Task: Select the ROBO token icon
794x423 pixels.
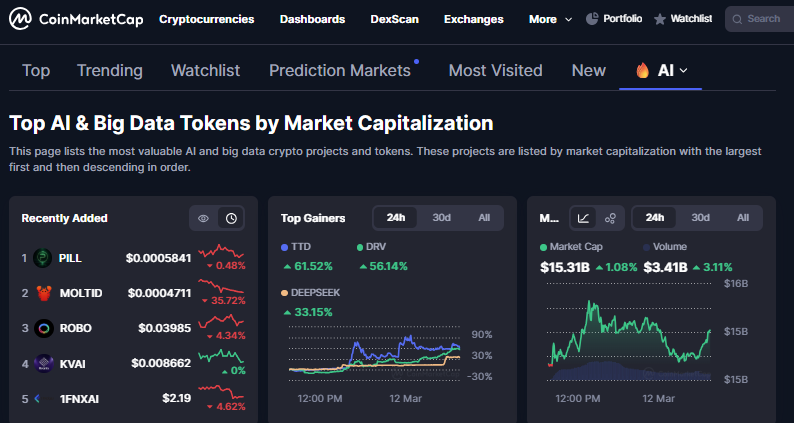Action: (43, 328)
